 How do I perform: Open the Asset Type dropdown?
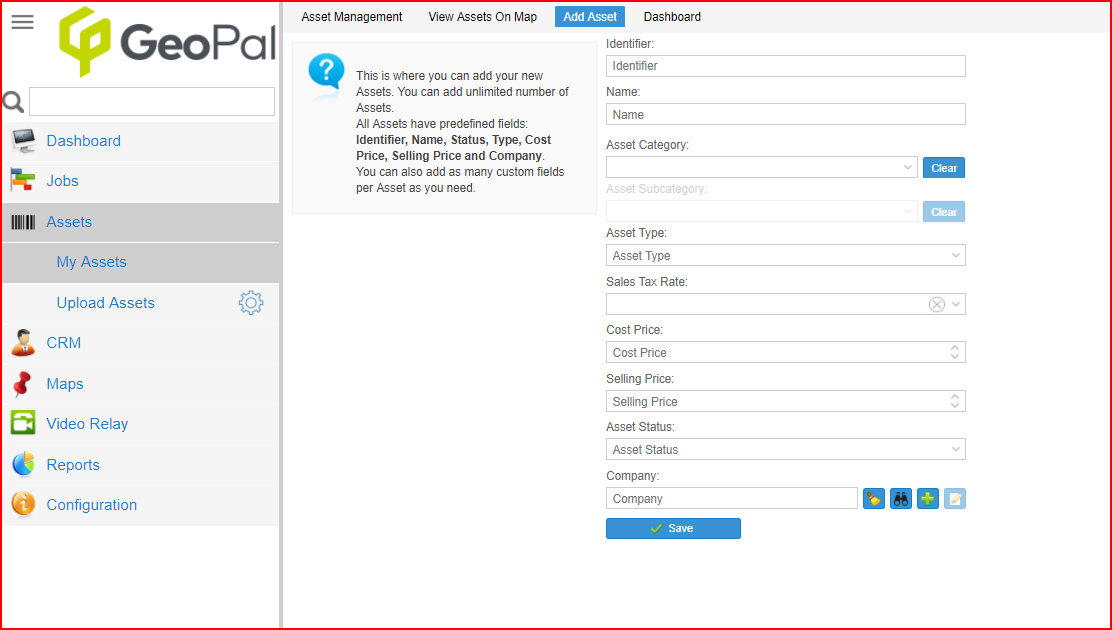tap(955, 256)
